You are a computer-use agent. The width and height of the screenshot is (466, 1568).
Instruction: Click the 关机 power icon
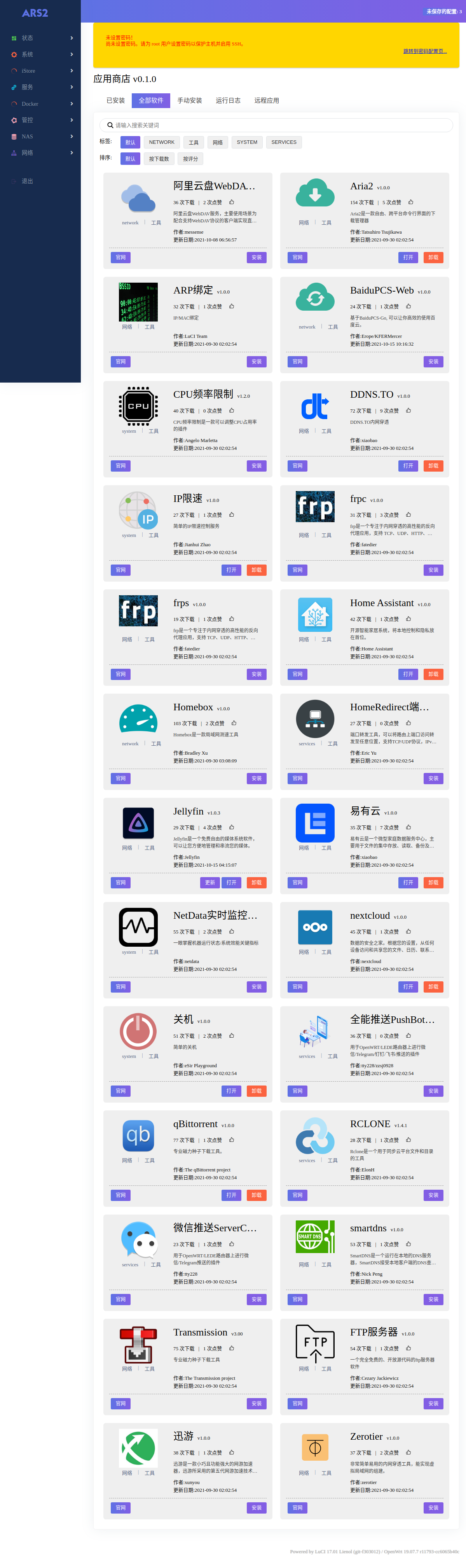(x=138, y=1031)
